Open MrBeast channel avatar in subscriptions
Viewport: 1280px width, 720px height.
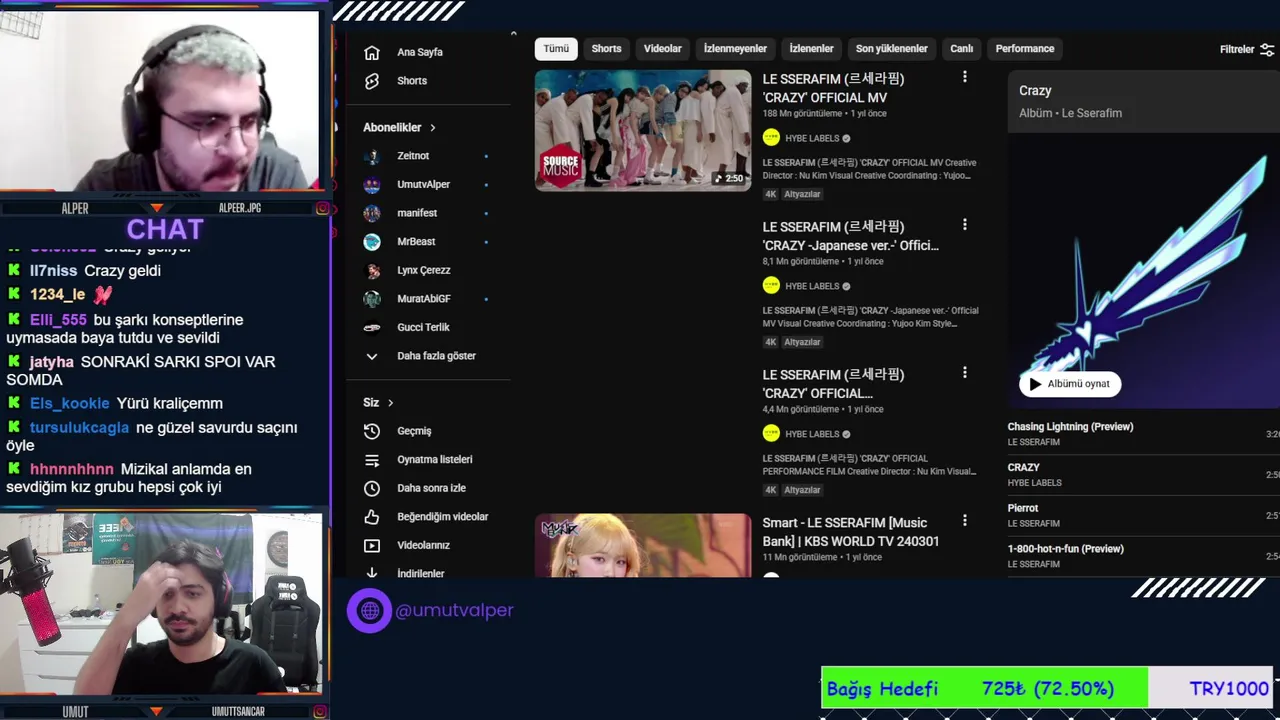pyautogui.click(x=372, y=242)
